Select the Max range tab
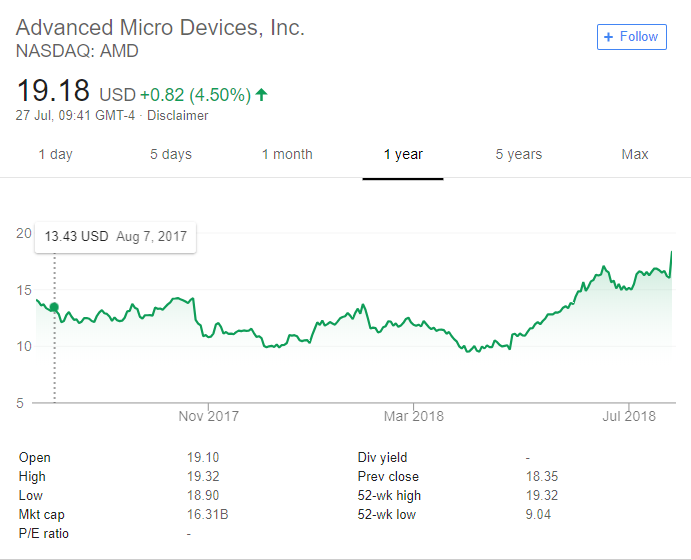The image size is (691, 560). (635, 154)
